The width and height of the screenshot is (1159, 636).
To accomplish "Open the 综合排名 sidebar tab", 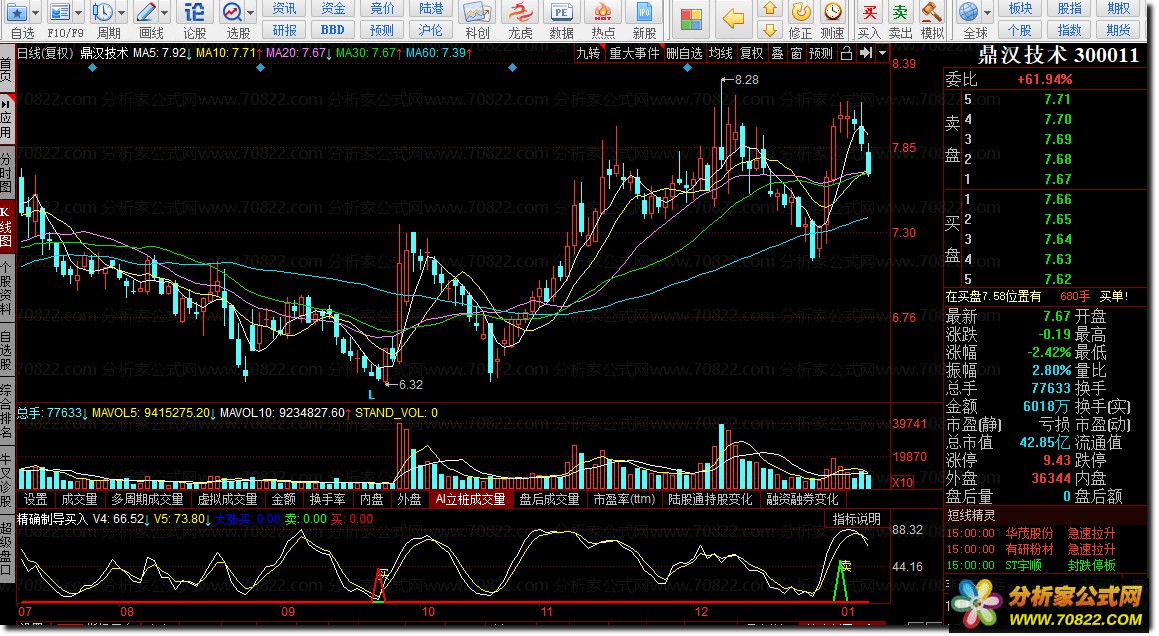I will tap(7, 410).
